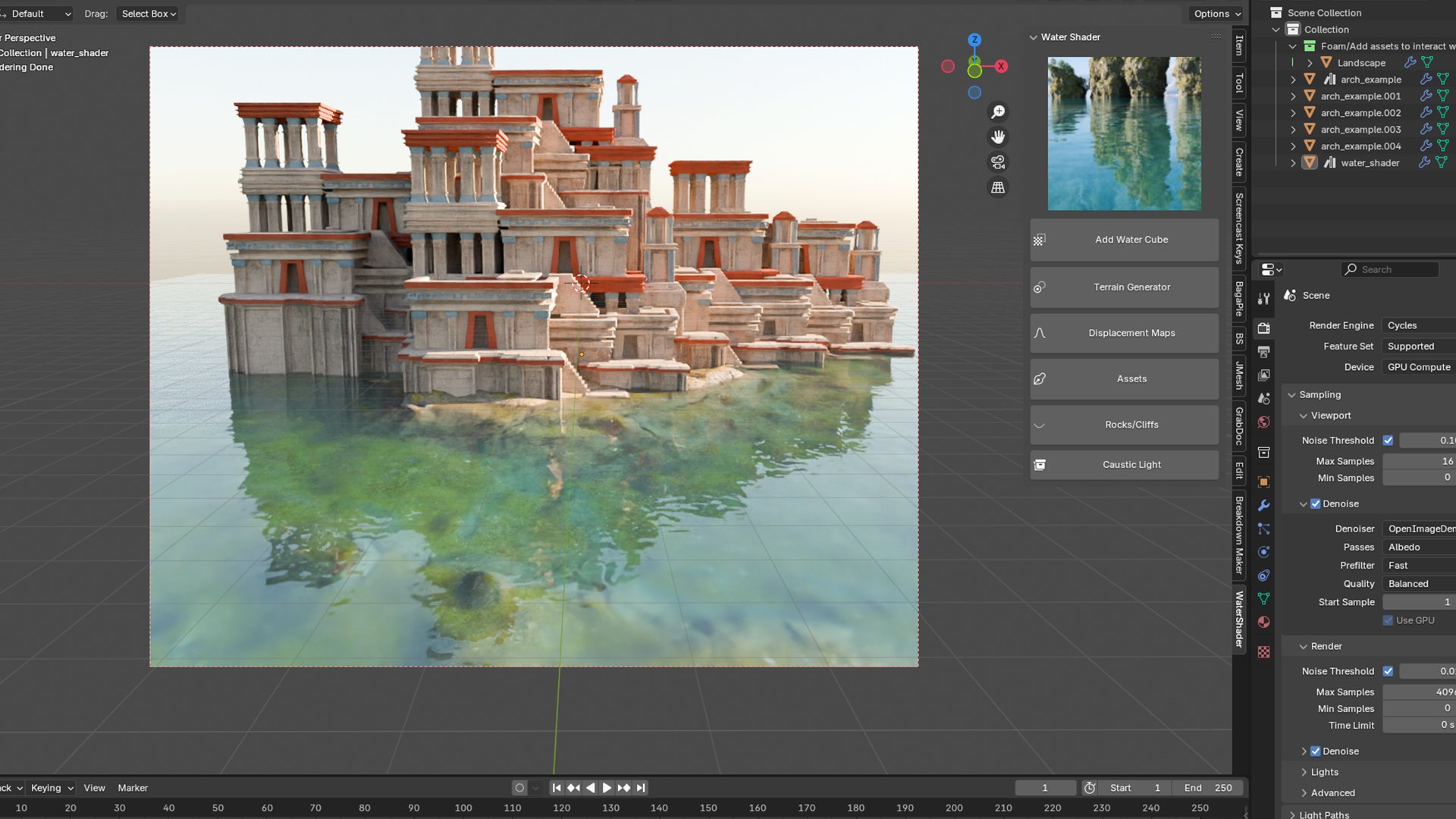Viewport: 1456px width, 819px height.
Task: Select the Output Properties printer icon
Action: (x=1263, y=351)
